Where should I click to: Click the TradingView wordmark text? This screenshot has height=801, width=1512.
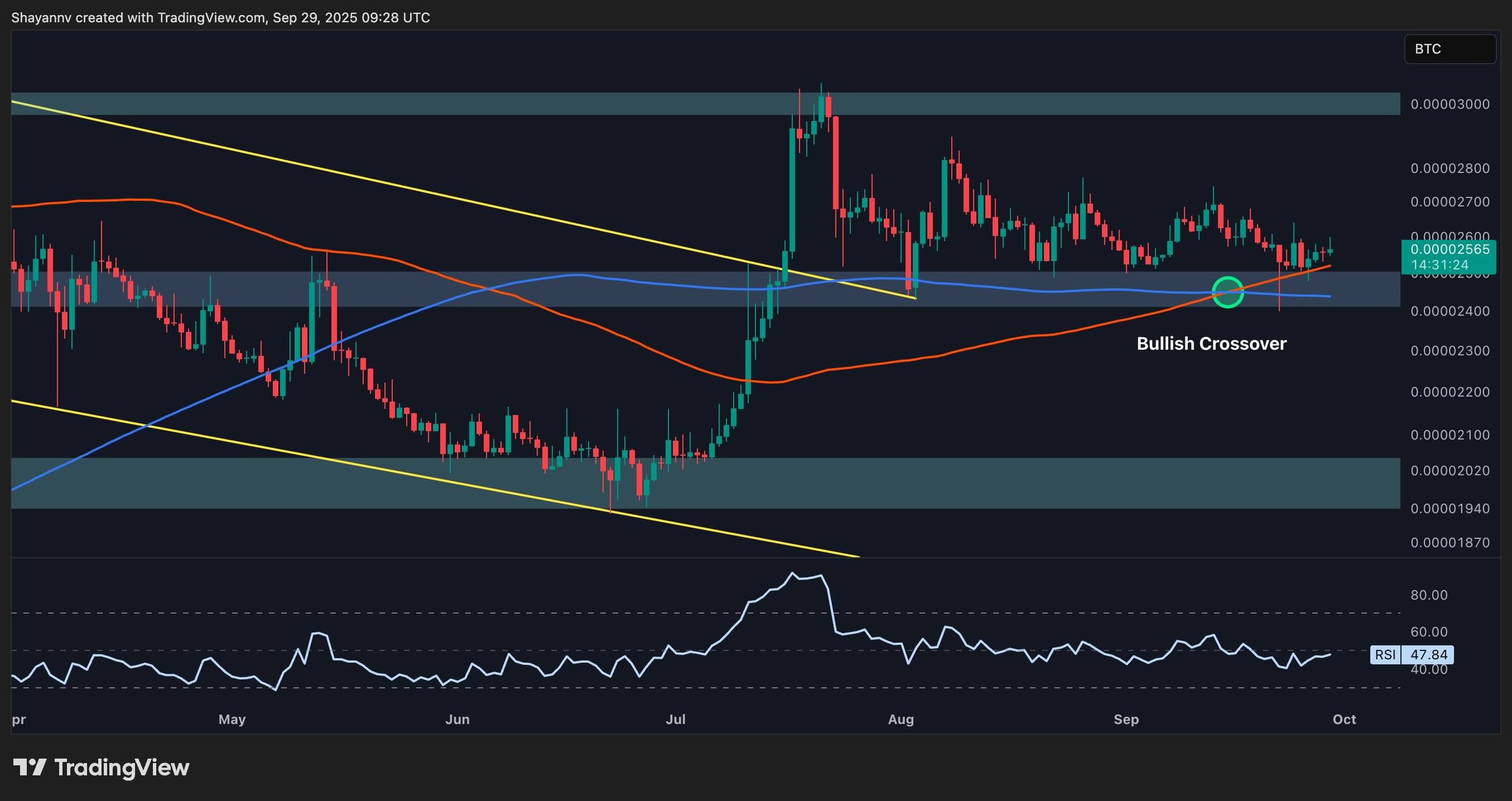pos(122,767)
